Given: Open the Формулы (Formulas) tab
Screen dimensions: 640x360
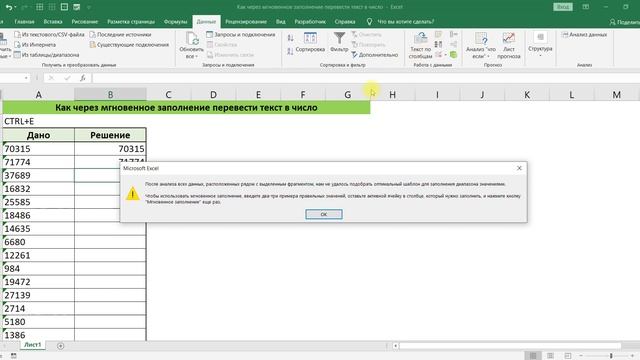Looking at the screenshot, I should [176, 22].
